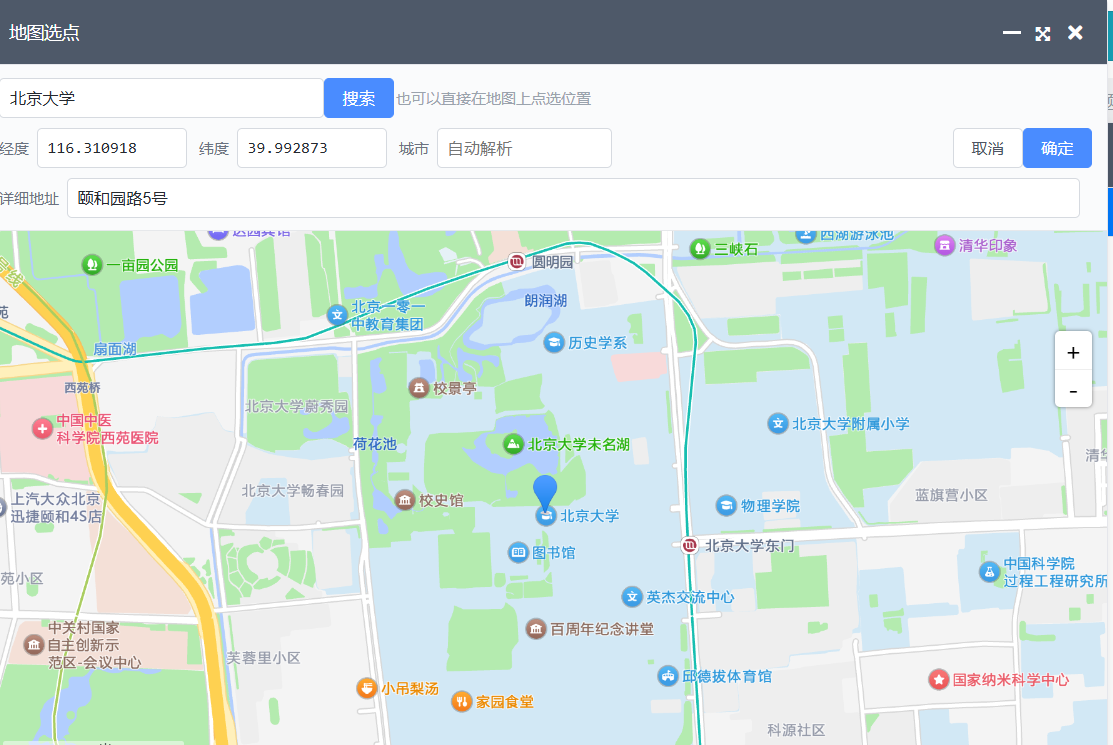1113x745 pixels.
Task: Click the 上汽大众北京迅捷颐和4S店 label
Action: point(56,507)
